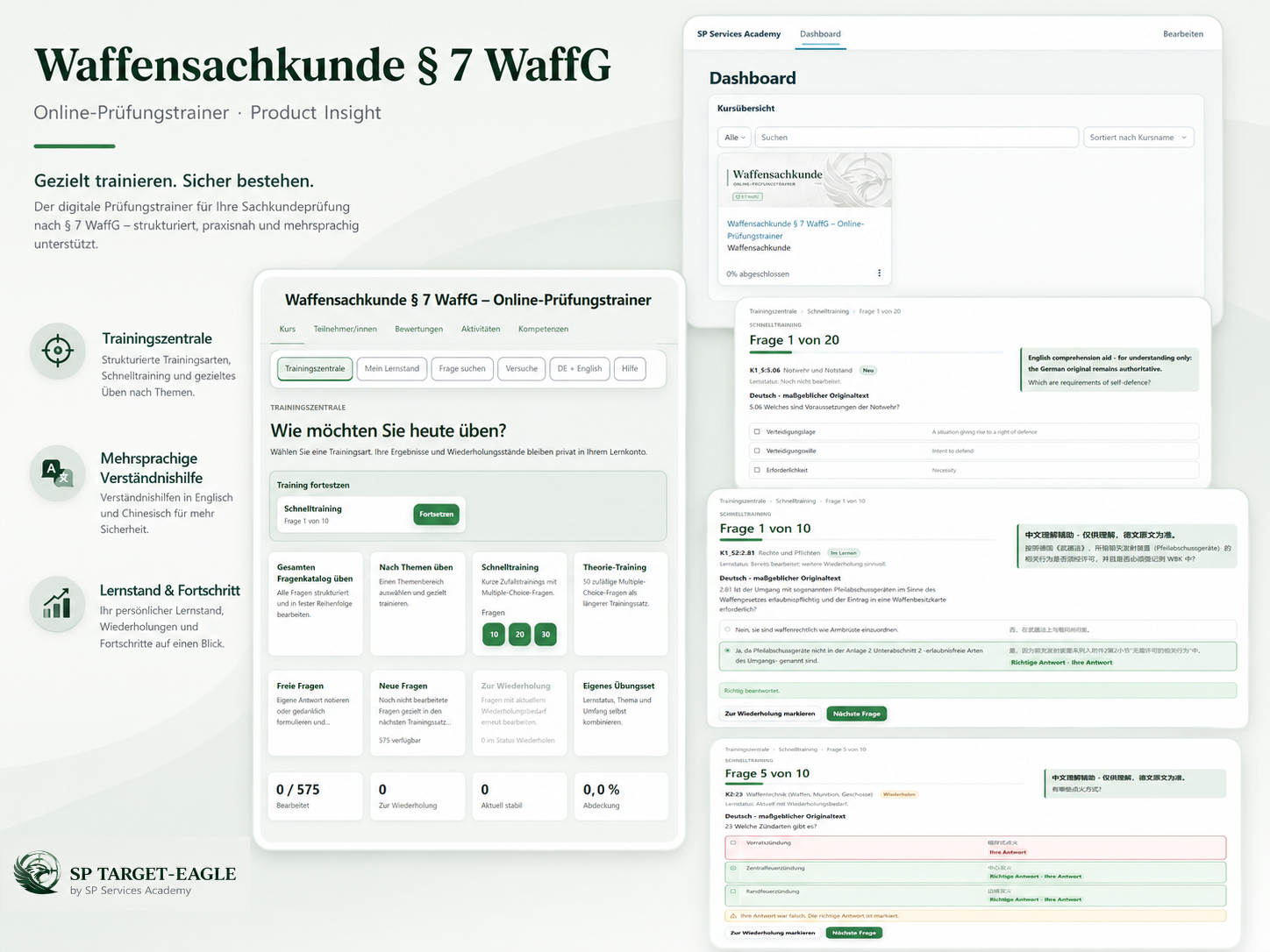Viewport: 1270px width, 952px height.
Task: Open the 'Gesamten Fragenkatalog üben' card
Action: 316,603
